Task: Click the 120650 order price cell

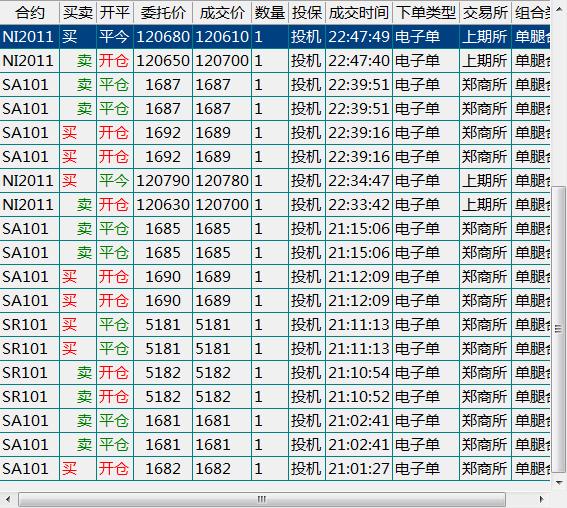Action: (163, 60)
